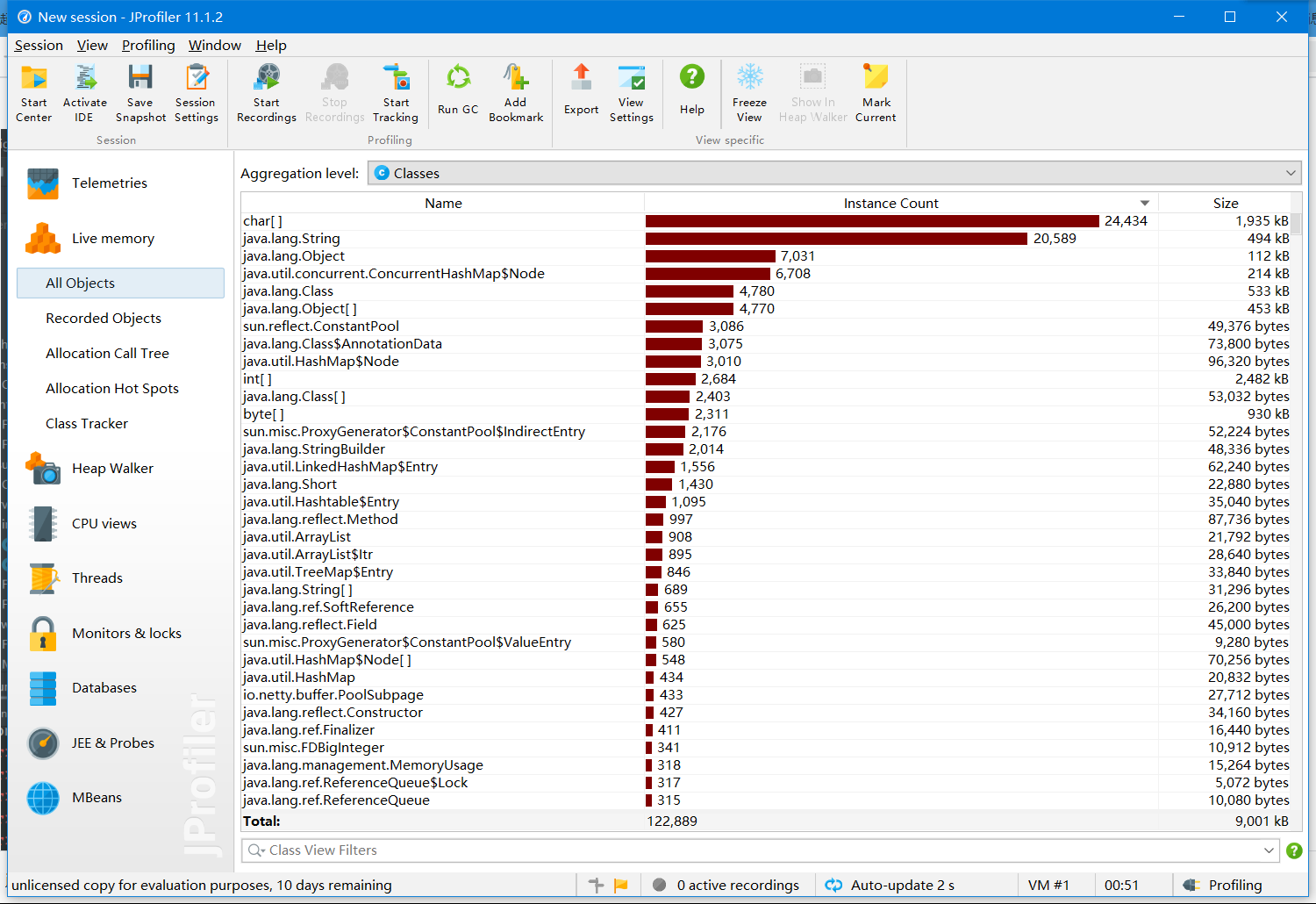Open the Profiling menu
The image size is (1316, 904).
pos(148,46)
